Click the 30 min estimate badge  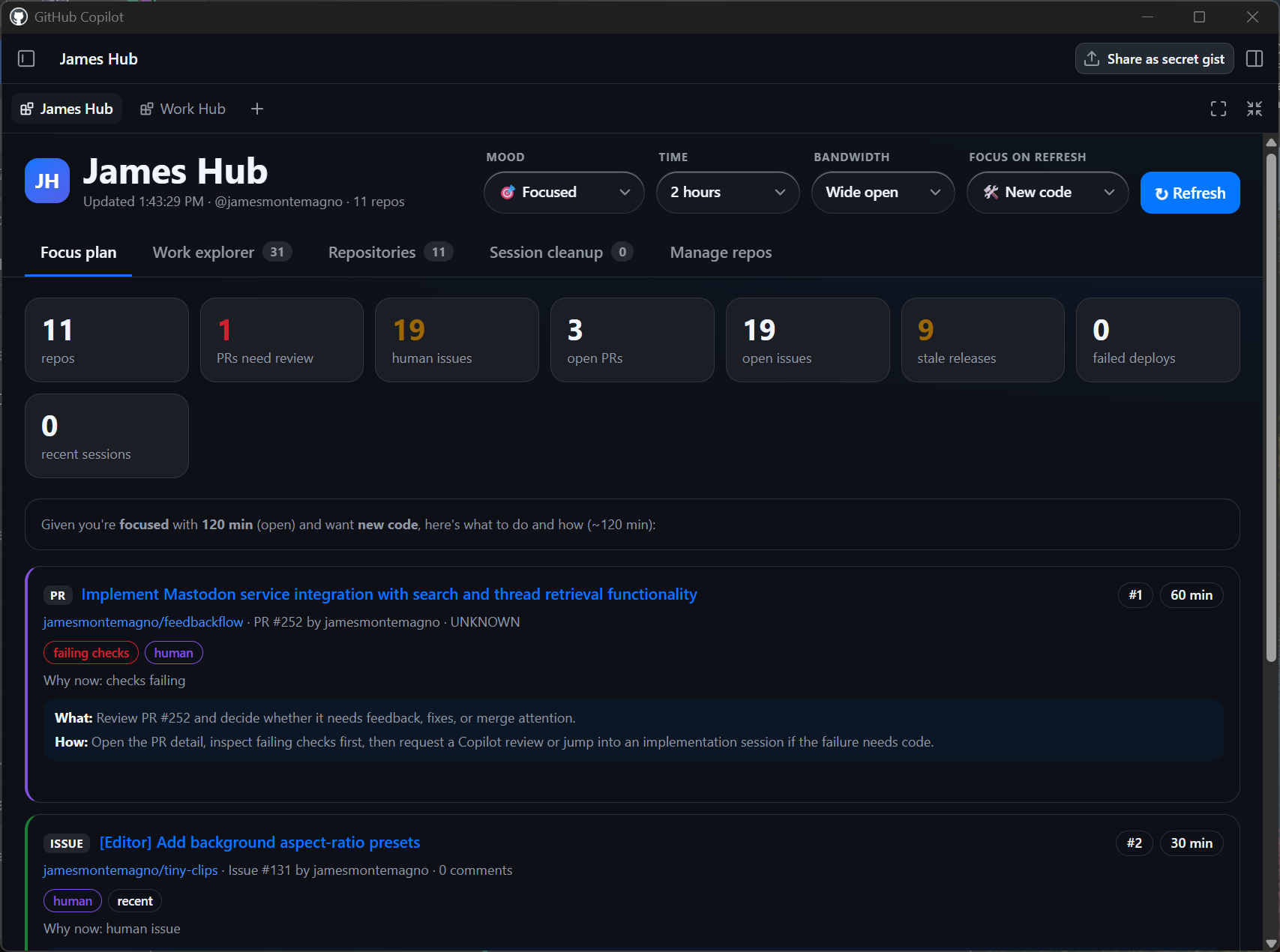tap(1192, 843)
